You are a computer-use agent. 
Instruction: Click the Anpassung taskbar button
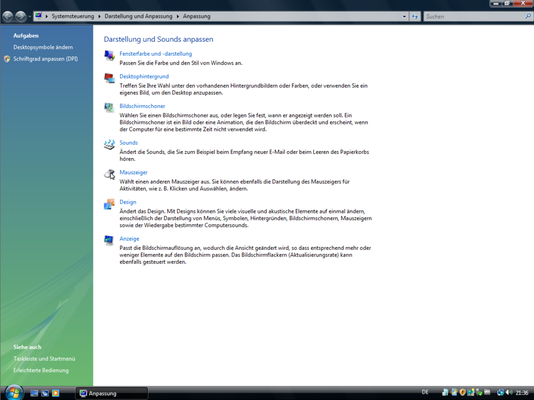(x=112, y=393)
